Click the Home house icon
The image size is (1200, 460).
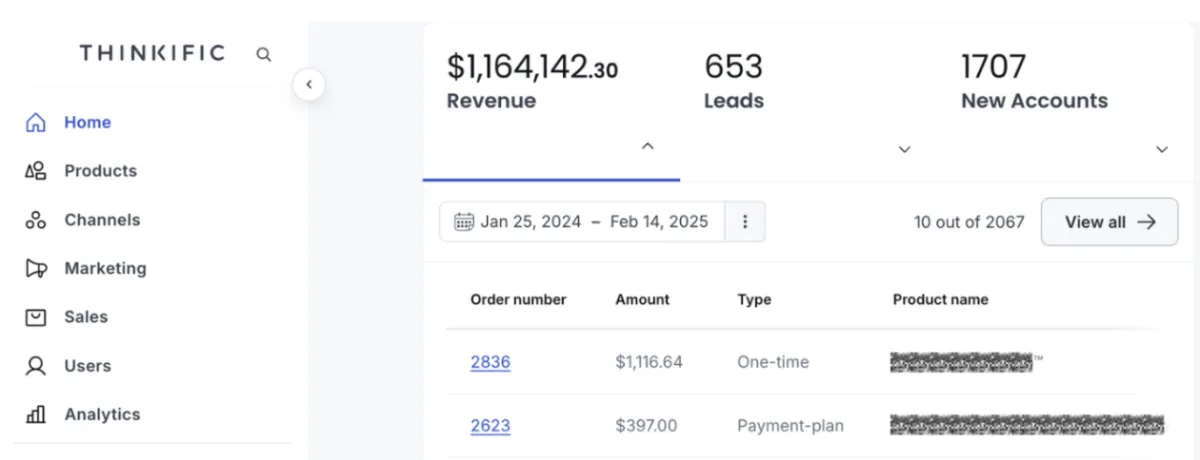click(x=36, y=123)
